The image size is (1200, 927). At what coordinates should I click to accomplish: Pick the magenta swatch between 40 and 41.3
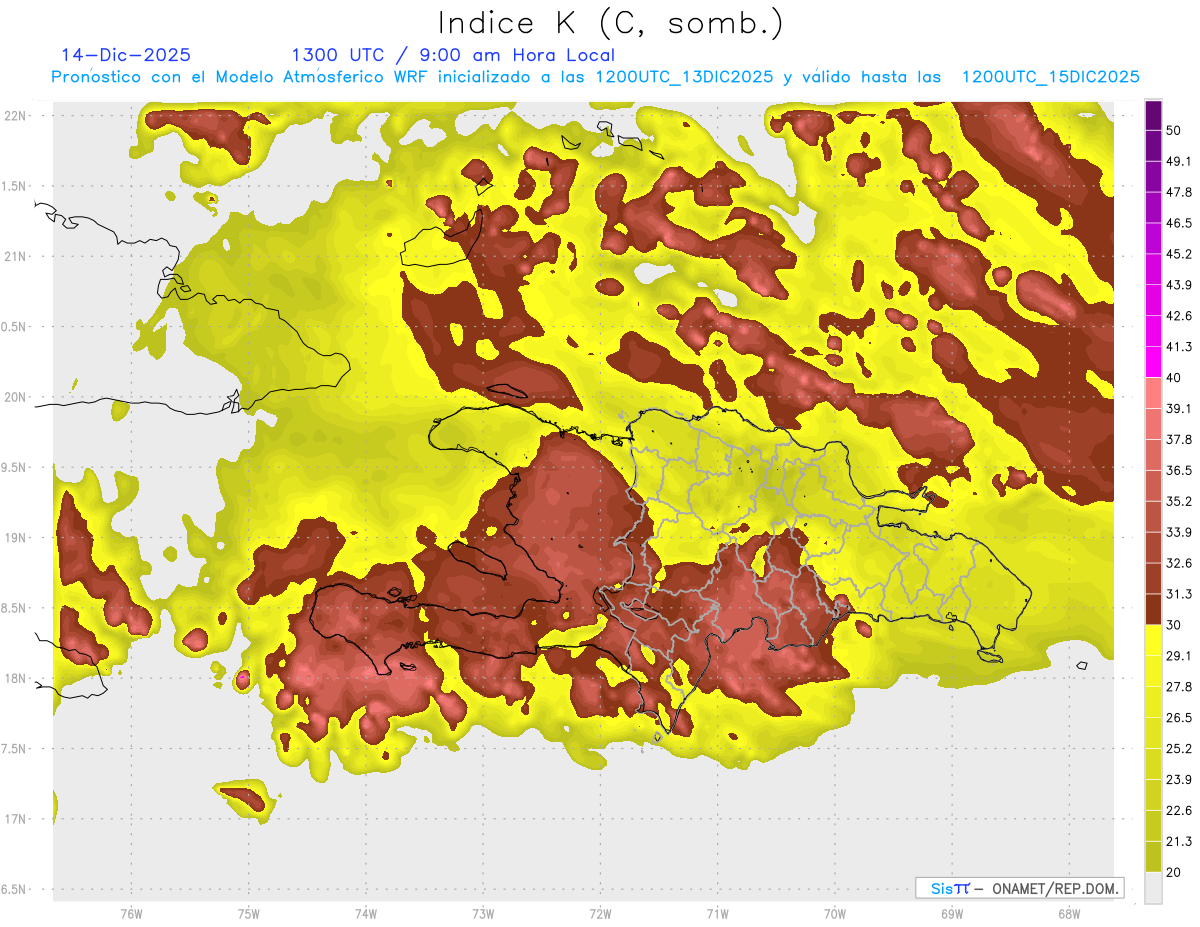(x=1153, y=361)
